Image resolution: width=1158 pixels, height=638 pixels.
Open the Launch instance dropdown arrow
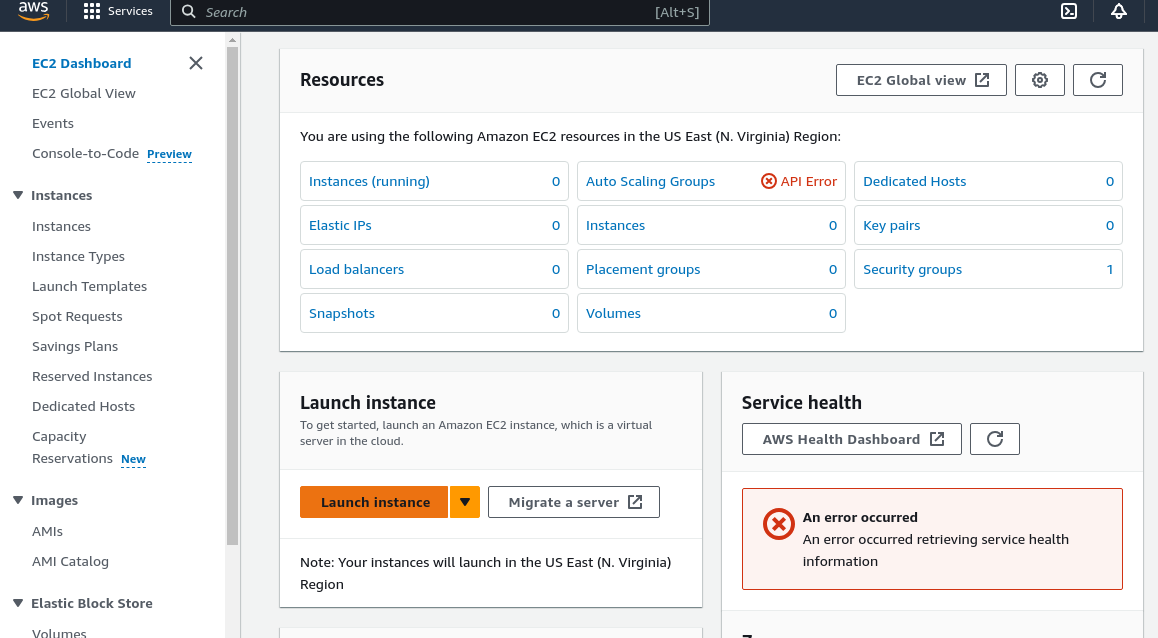pyautogui.click(x=464, y=501)
